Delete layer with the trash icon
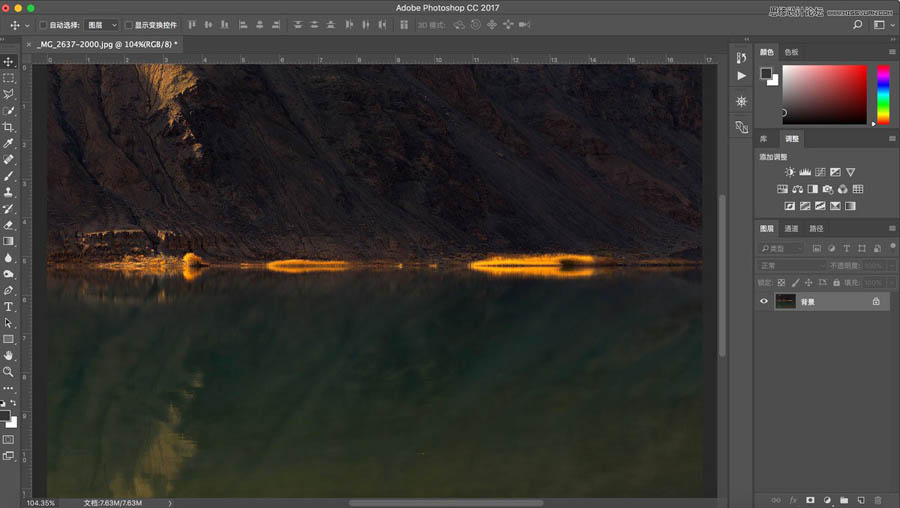This screenshot has height=508, width=900. [878, 499]
